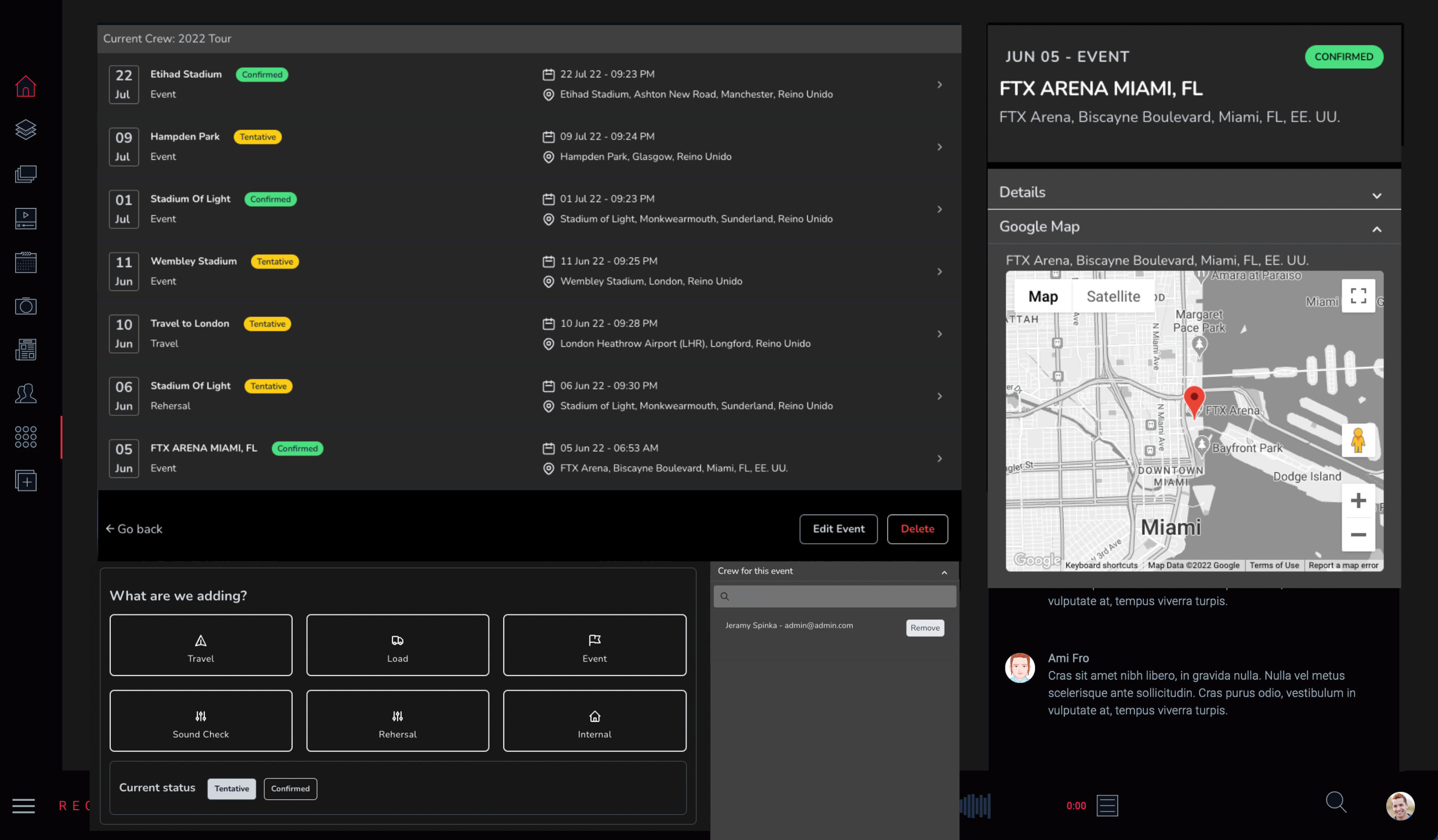This screenshot has width=1438, height=840.
Task: Open the camera icon in sidebar
Action: (26, 307)
